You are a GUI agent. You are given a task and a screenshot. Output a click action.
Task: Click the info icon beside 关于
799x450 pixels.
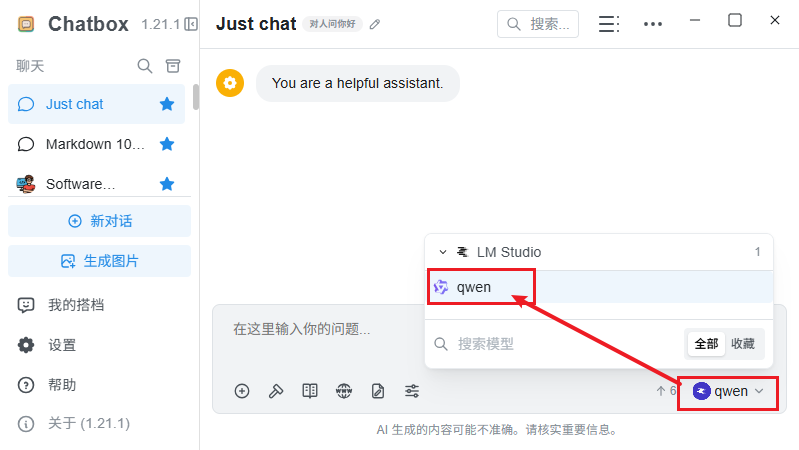click(x=26, y=423)
